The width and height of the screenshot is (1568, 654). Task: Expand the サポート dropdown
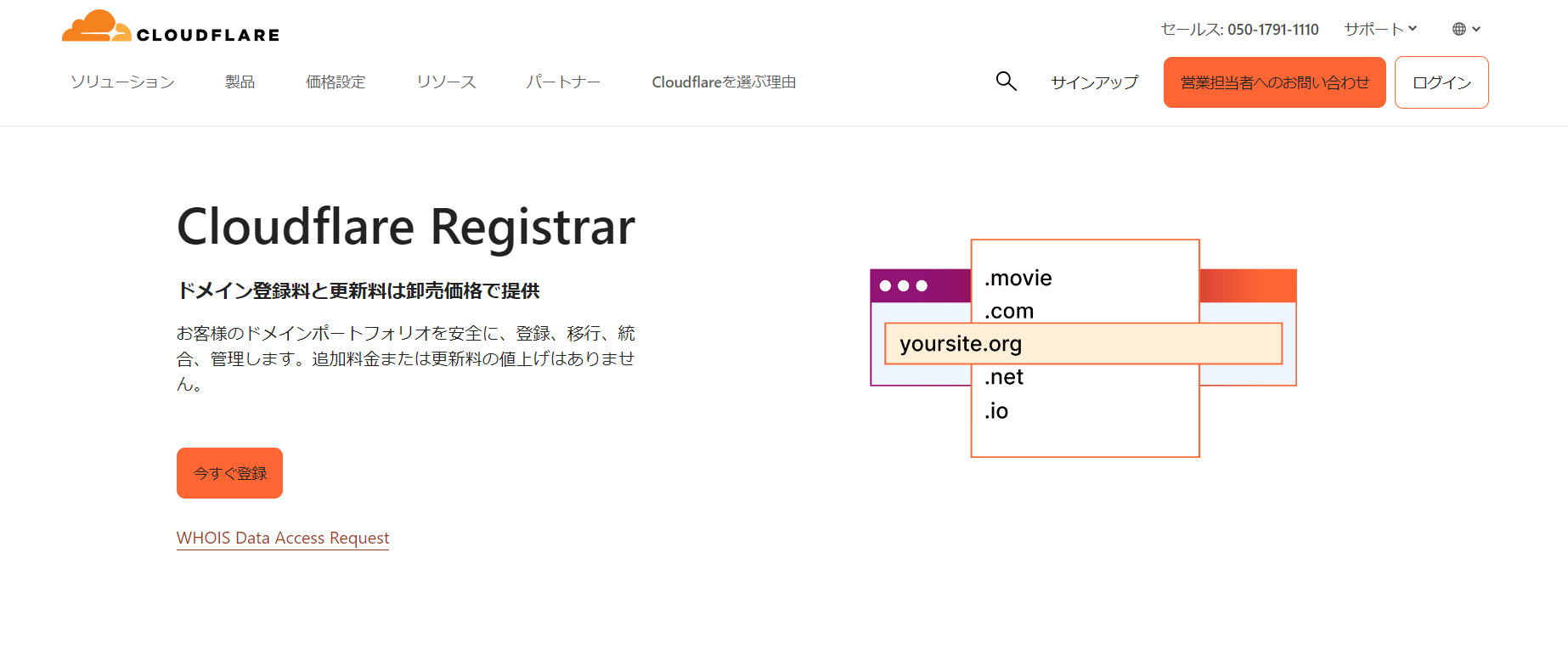1380,29
